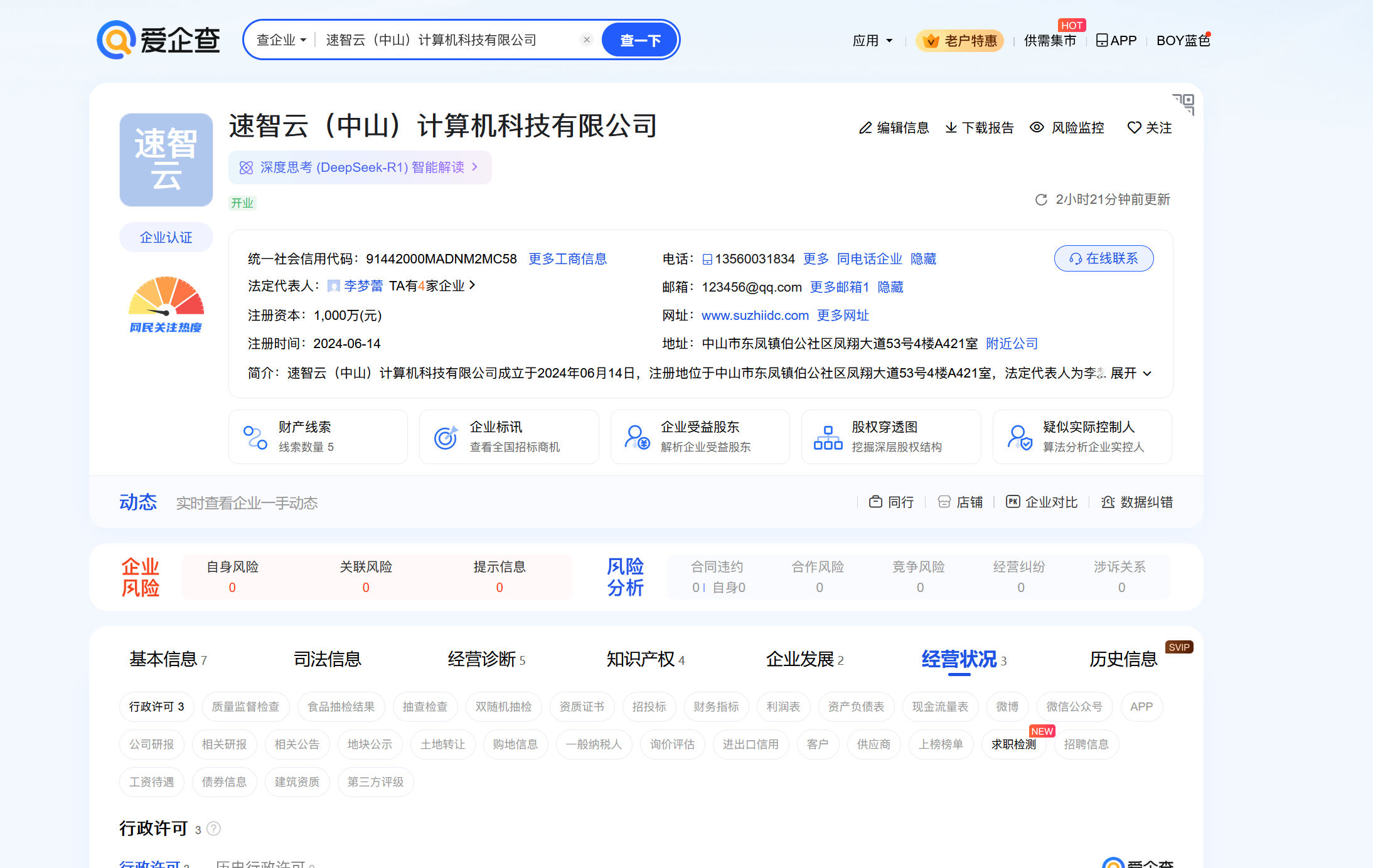Viewport: 1373px width, 868px height.
Task: Switch to 知识产权 tab
Action: point(645,659)
